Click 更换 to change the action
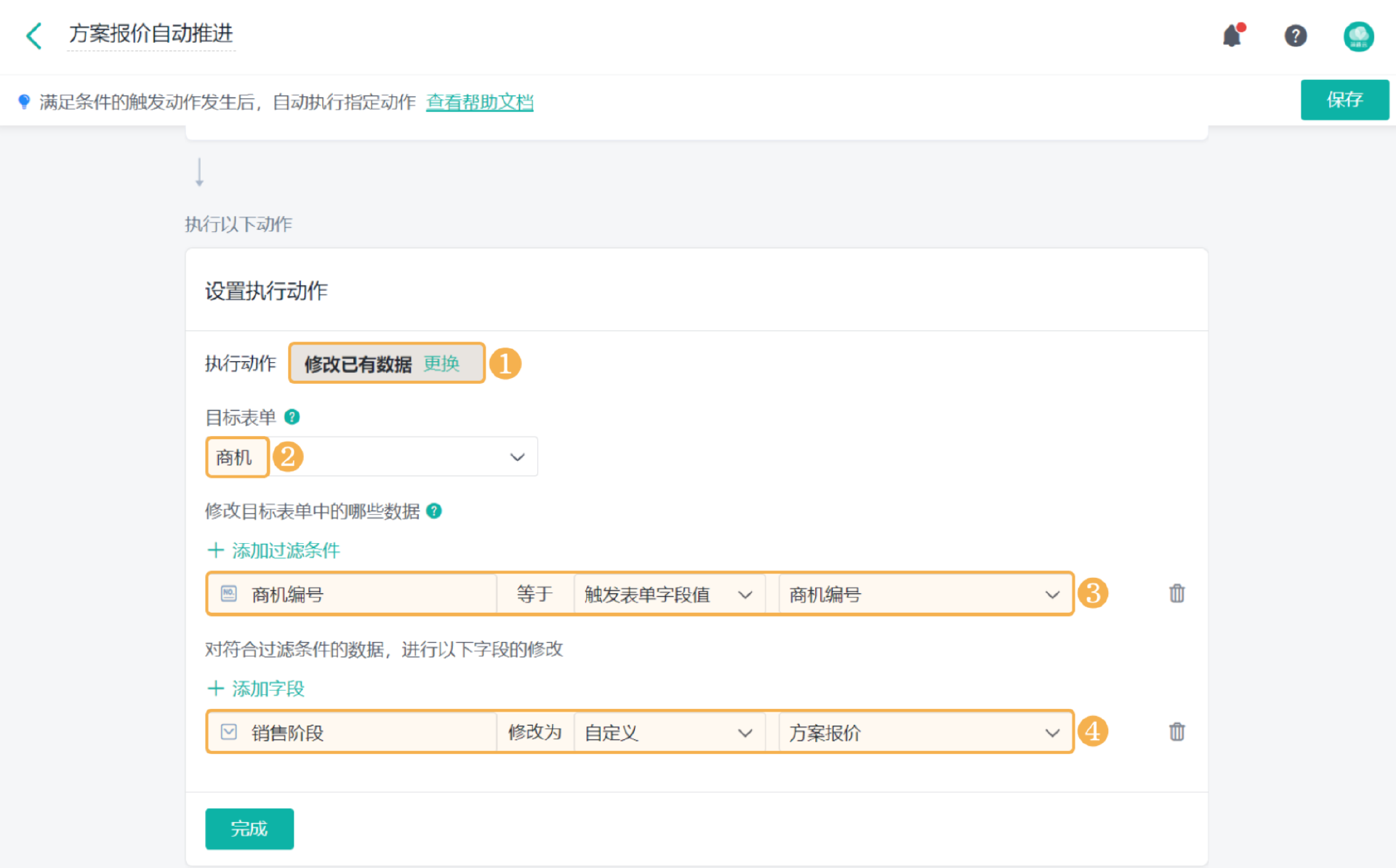This screenshot has width=1396, height=868. click(x=441, y=363)
